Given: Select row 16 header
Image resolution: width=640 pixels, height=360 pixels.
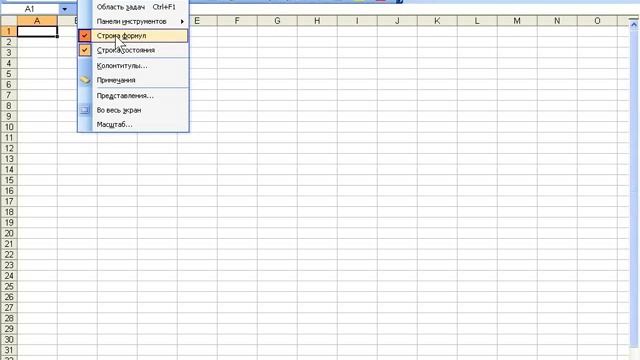Looking at the screenshot, I should 9,191.
